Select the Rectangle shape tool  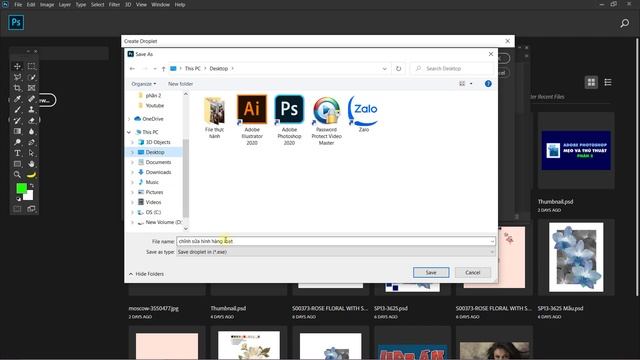[17, 164]
